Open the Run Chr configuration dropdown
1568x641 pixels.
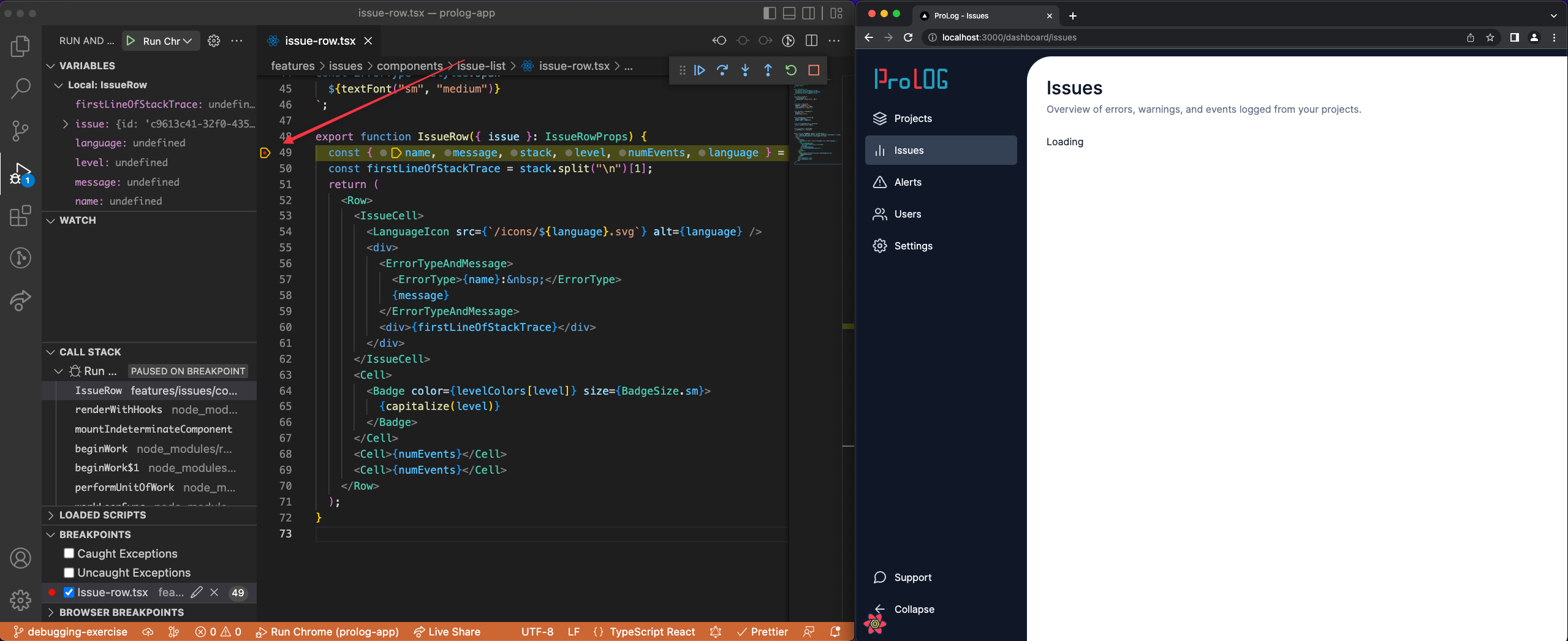point(188,41)
